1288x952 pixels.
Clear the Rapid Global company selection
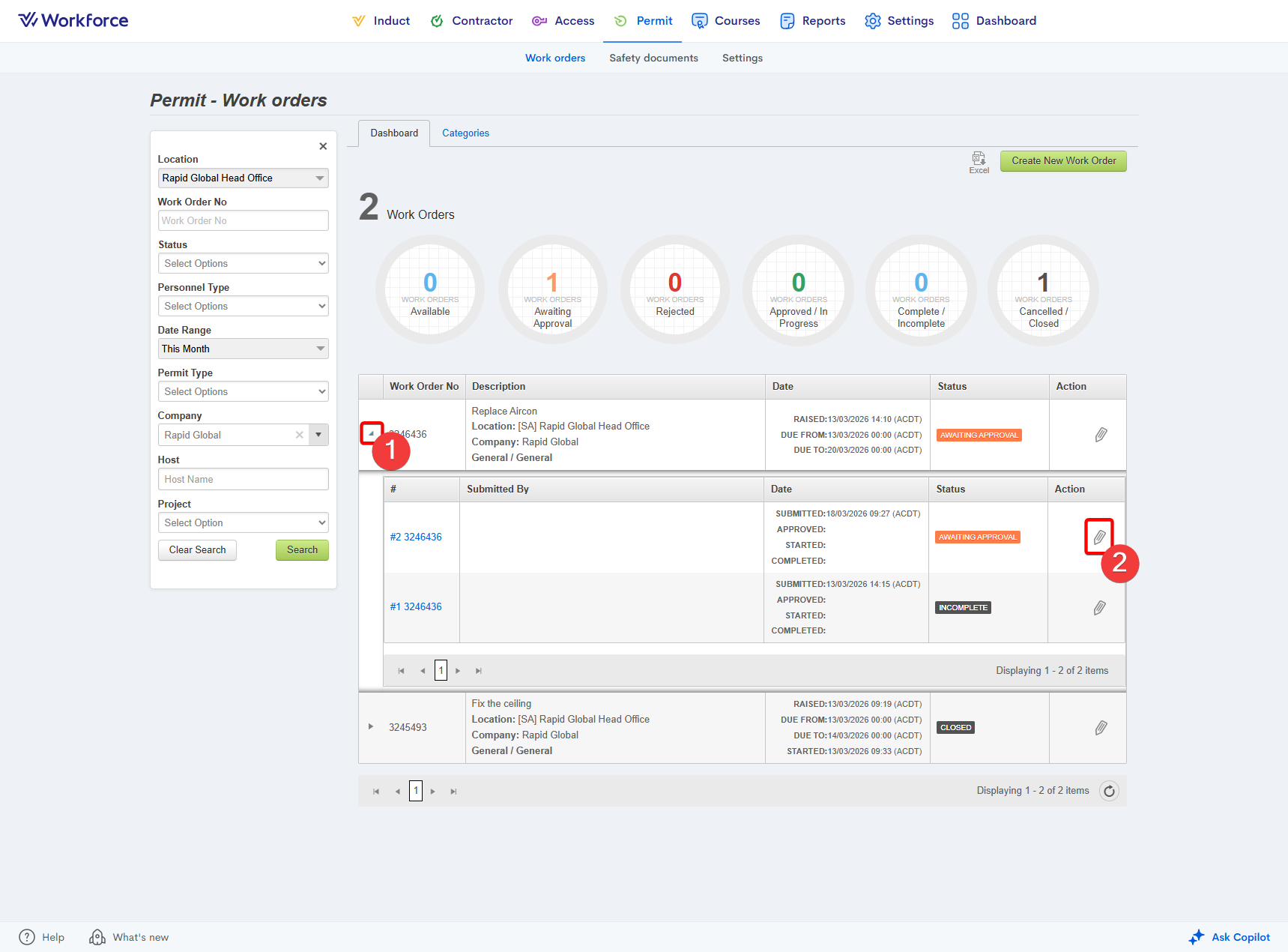(300, 435)
